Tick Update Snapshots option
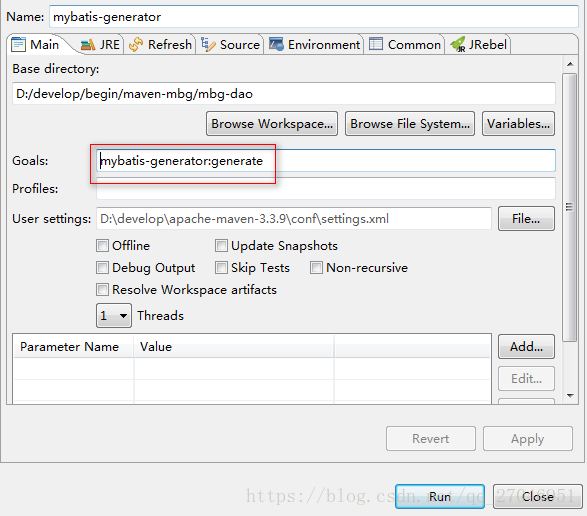This screenshot has width=587, height=516. [221, 246]
